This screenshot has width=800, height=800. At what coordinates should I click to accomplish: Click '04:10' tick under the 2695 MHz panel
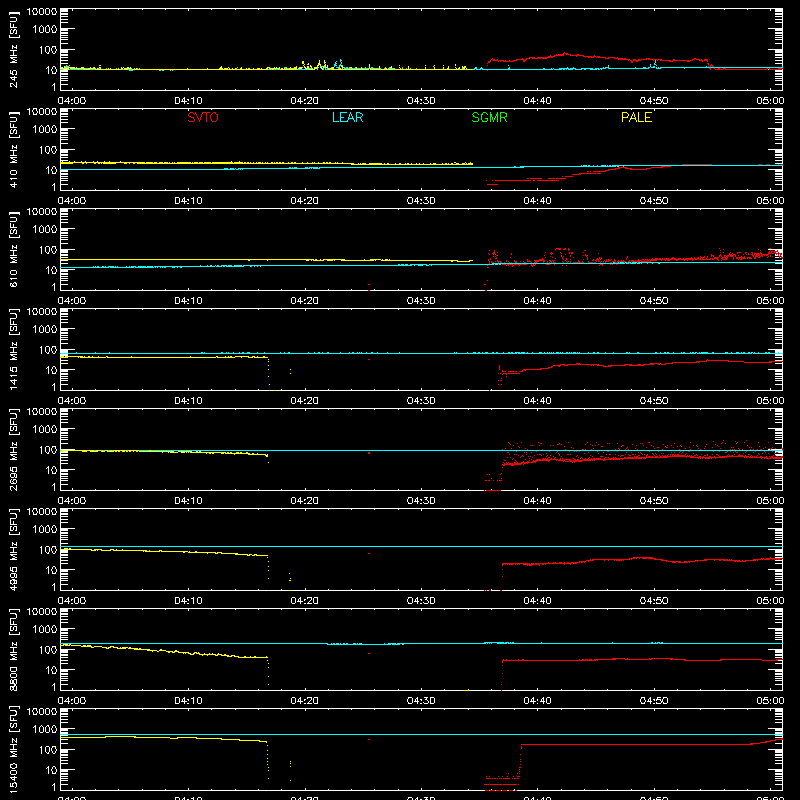(x=188, y=501)
